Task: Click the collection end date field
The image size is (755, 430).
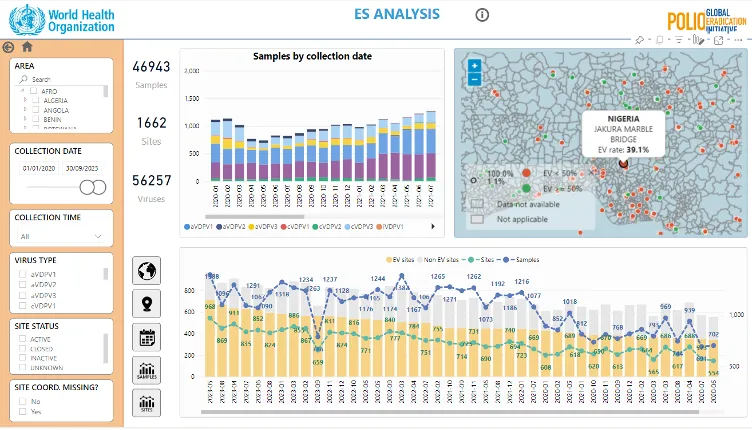Action: 82,169
